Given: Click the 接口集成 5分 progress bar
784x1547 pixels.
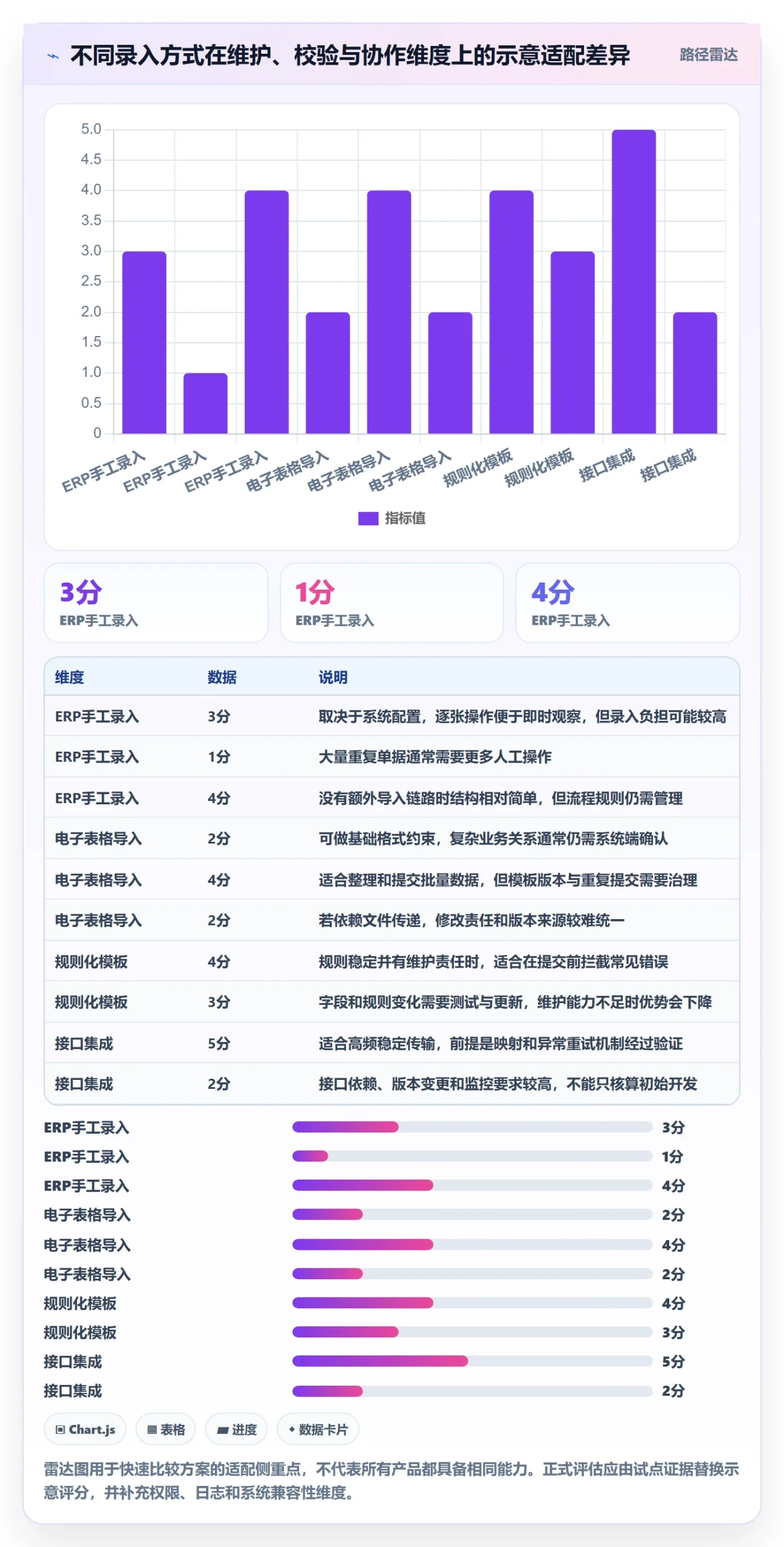Looking at the screenshot, I should (472, 1361).
